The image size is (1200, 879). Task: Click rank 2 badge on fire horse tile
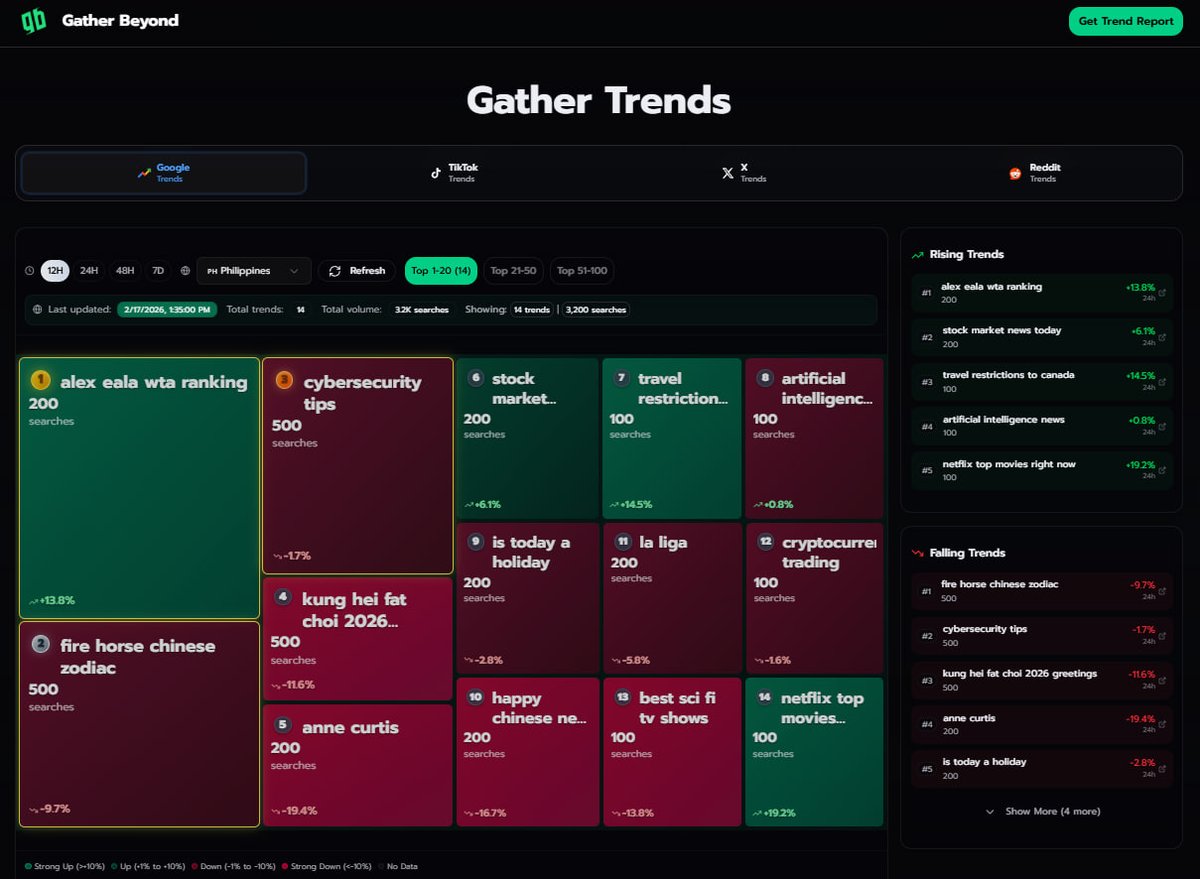tap(40, 644)
